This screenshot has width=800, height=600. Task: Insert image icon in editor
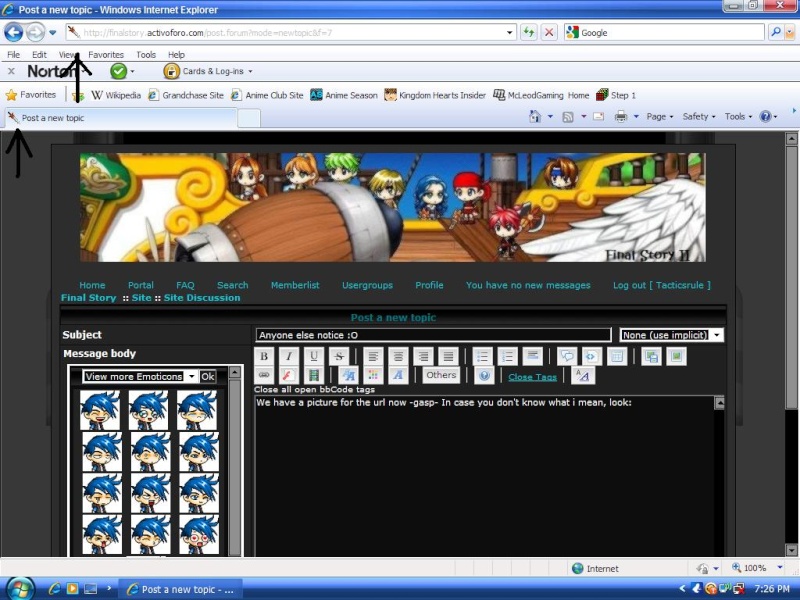coord(676,356)
